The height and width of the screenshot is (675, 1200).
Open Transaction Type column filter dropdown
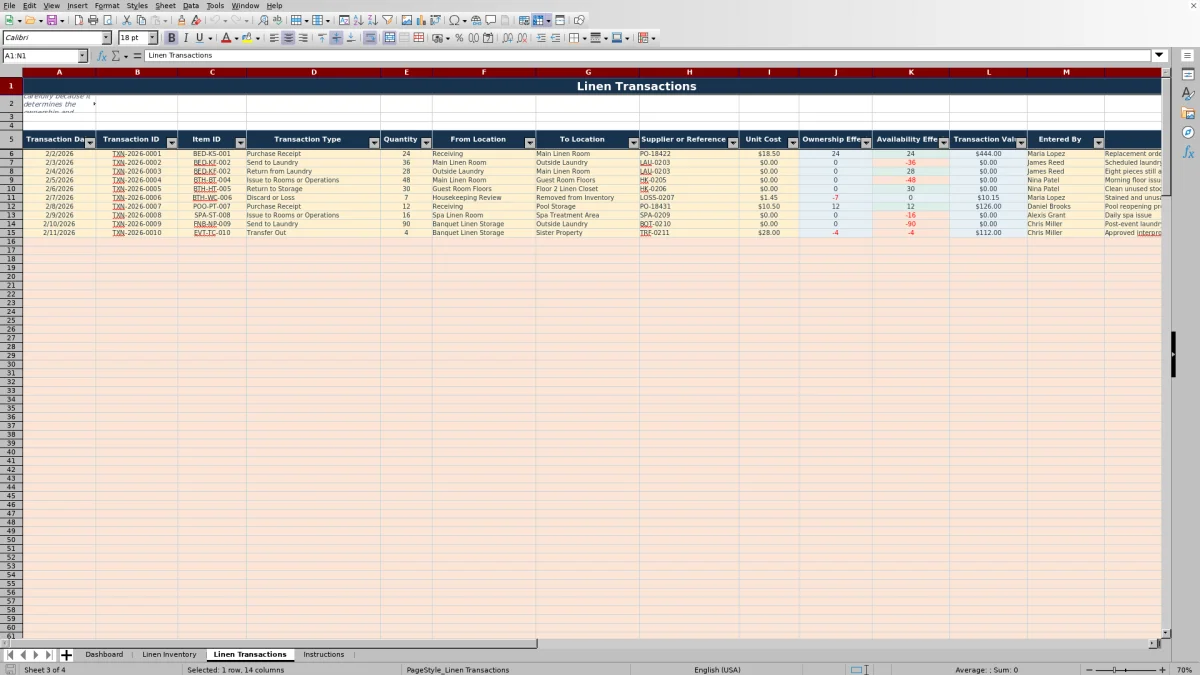click(375, 143)
